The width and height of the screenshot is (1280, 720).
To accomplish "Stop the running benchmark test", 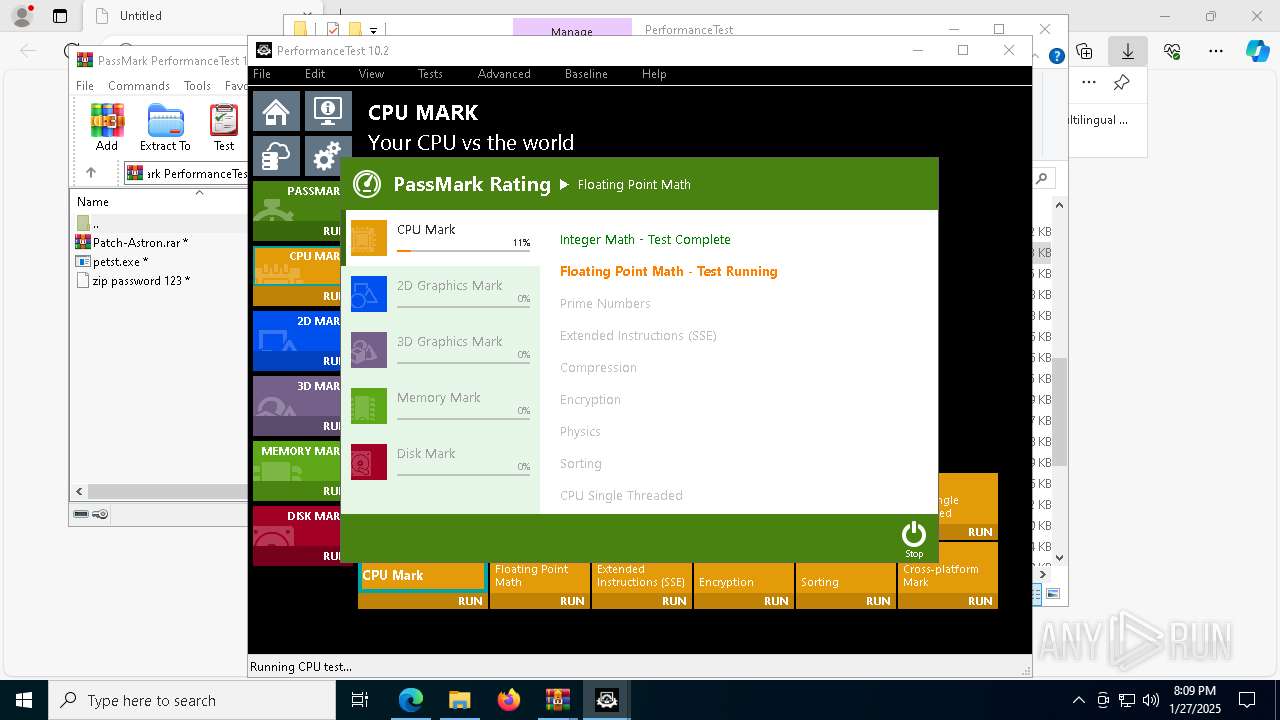I will tap(913, 538).
